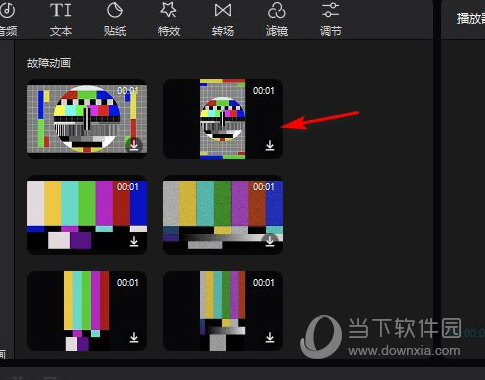Download the wide noisy color-bars clip
Viewport: 485px width, 380px height.
tap(270, 241)
